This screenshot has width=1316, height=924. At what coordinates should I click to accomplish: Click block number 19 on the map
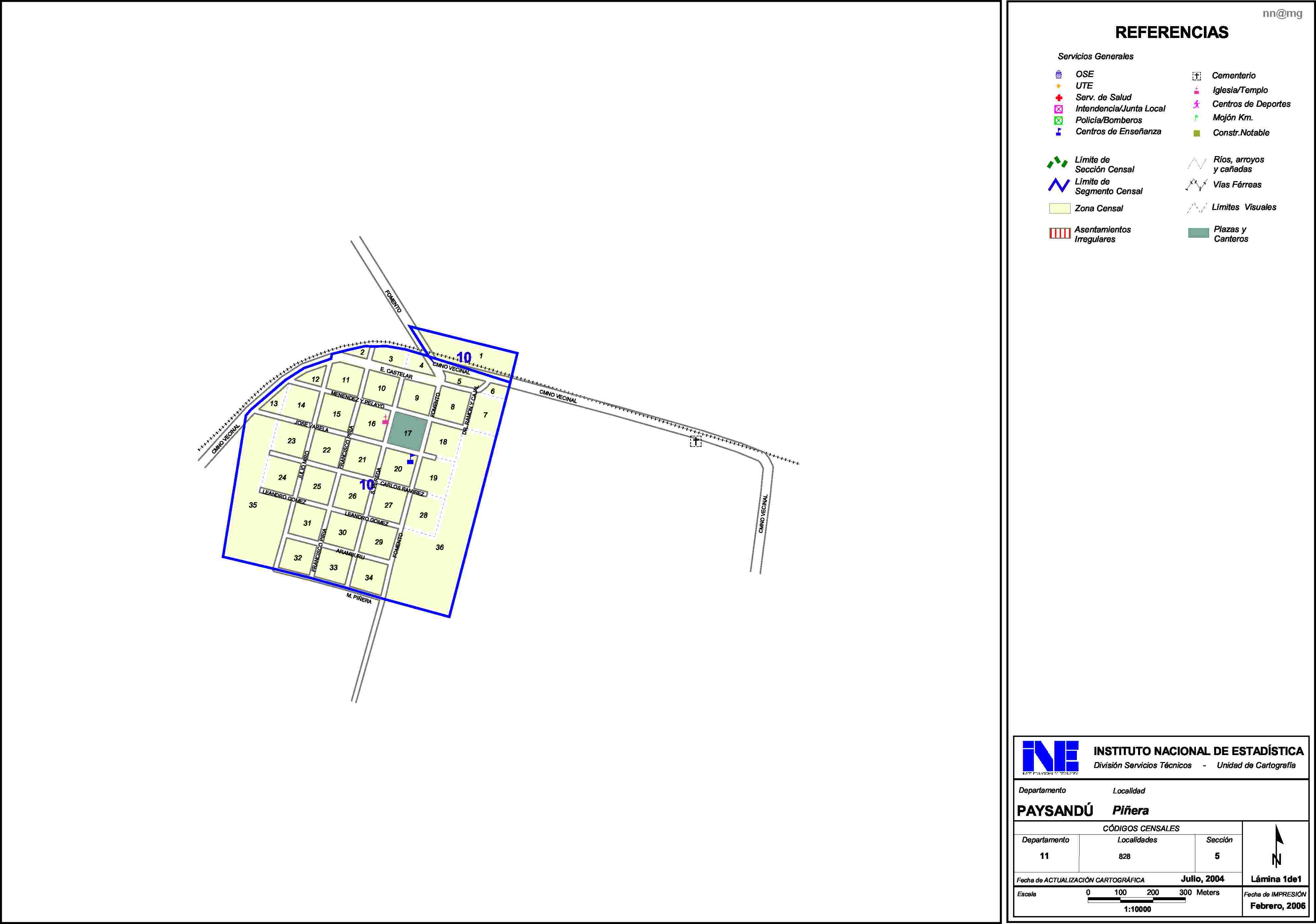(x=433, y=478)
